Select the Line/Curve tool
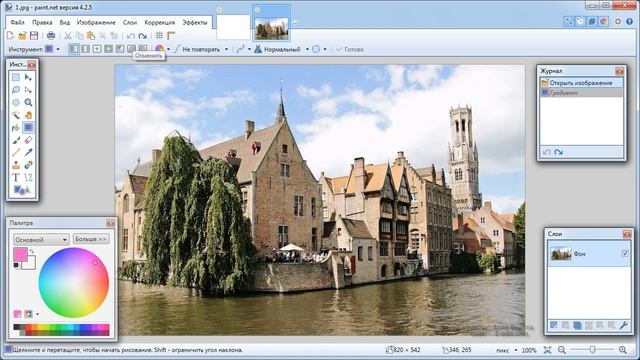Image resolution: width=640 pixels, height=360 pixels. point(28,178)
